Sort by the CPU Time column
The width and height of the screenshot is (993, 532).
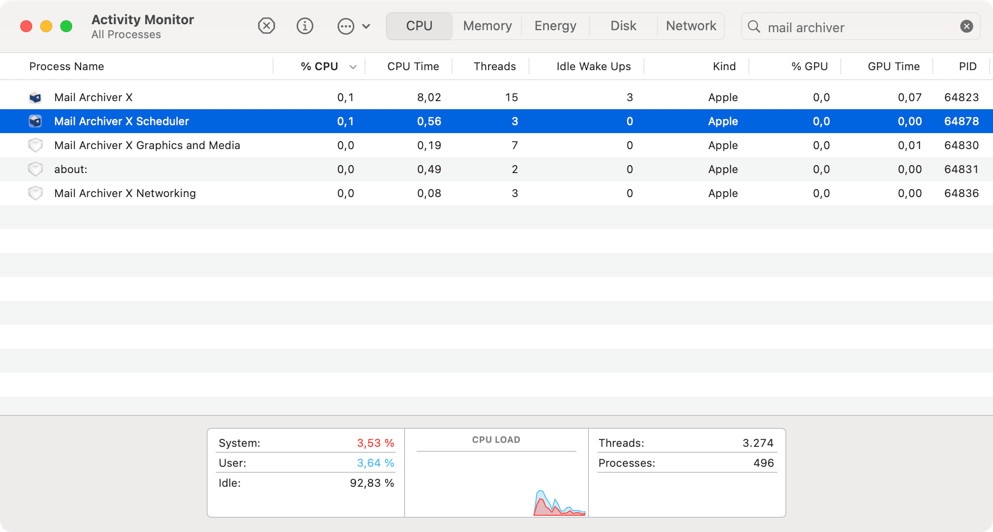click(x=413, y=66)
